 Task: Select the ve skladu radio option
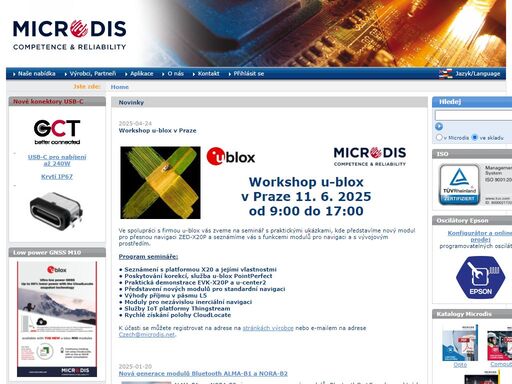tap(475, 137)
